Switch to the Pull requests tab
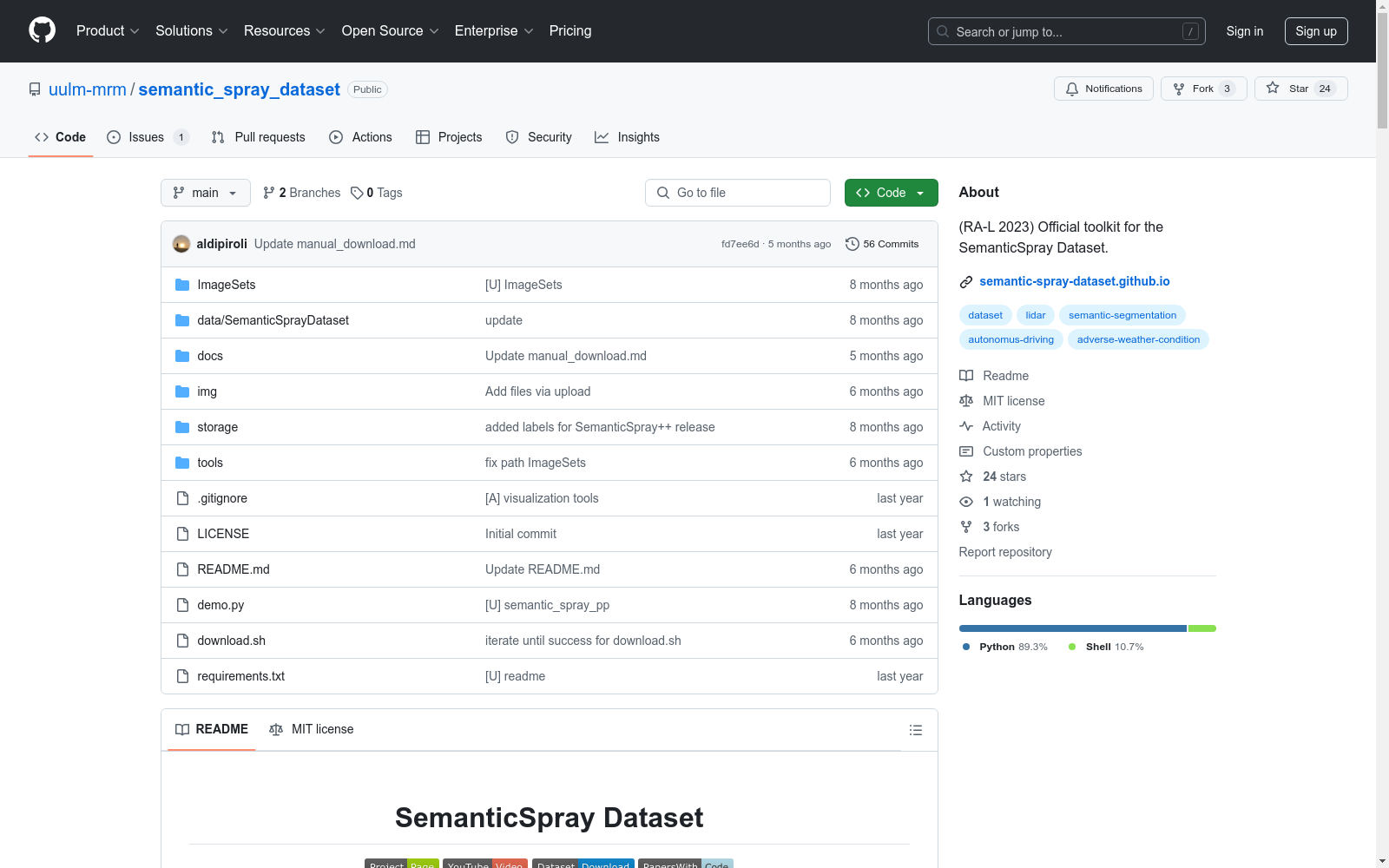Image resolution: width=1389 pixels, height=868 pixels. pyautogui.click(x=259, y=137)
